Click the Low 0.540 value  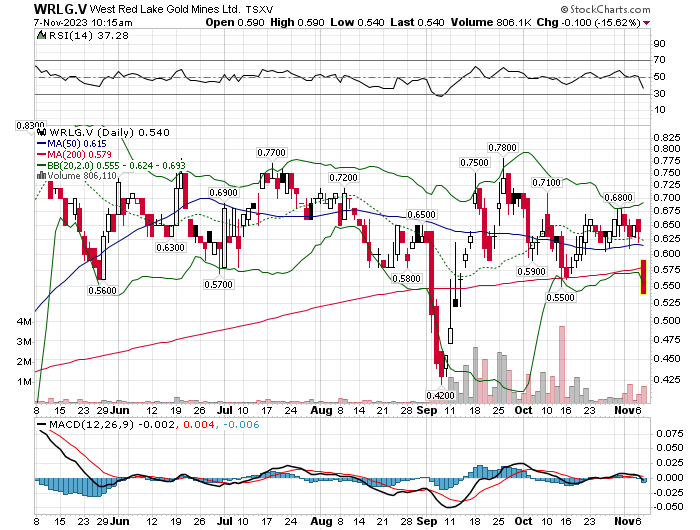click(357, 22)
